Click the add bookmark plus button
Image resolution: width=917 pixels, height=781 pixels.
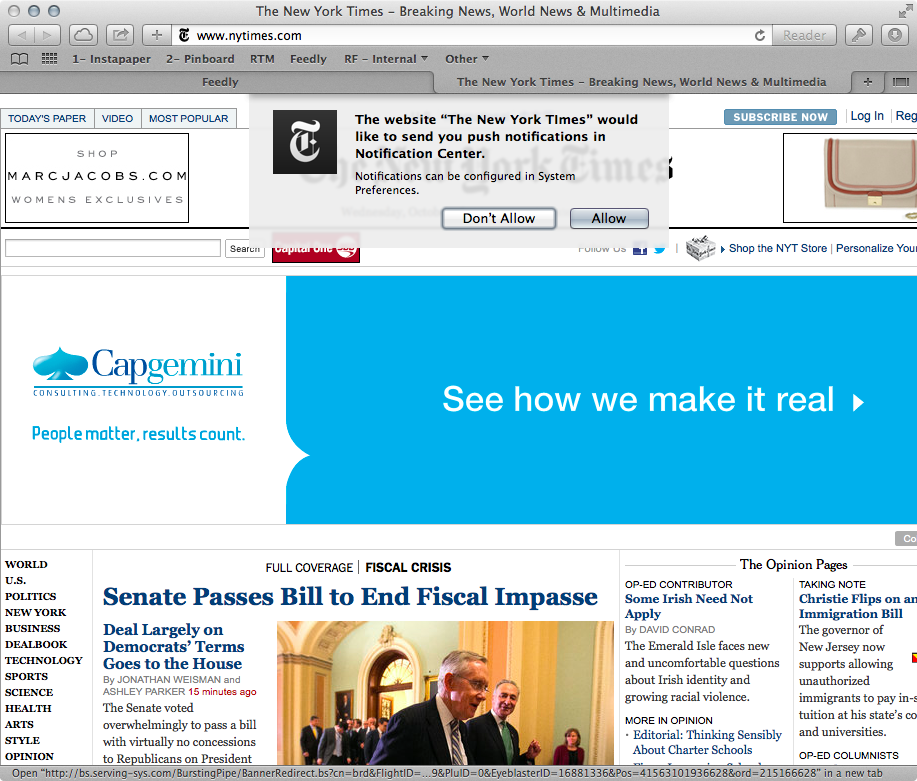tap(156, 35)
